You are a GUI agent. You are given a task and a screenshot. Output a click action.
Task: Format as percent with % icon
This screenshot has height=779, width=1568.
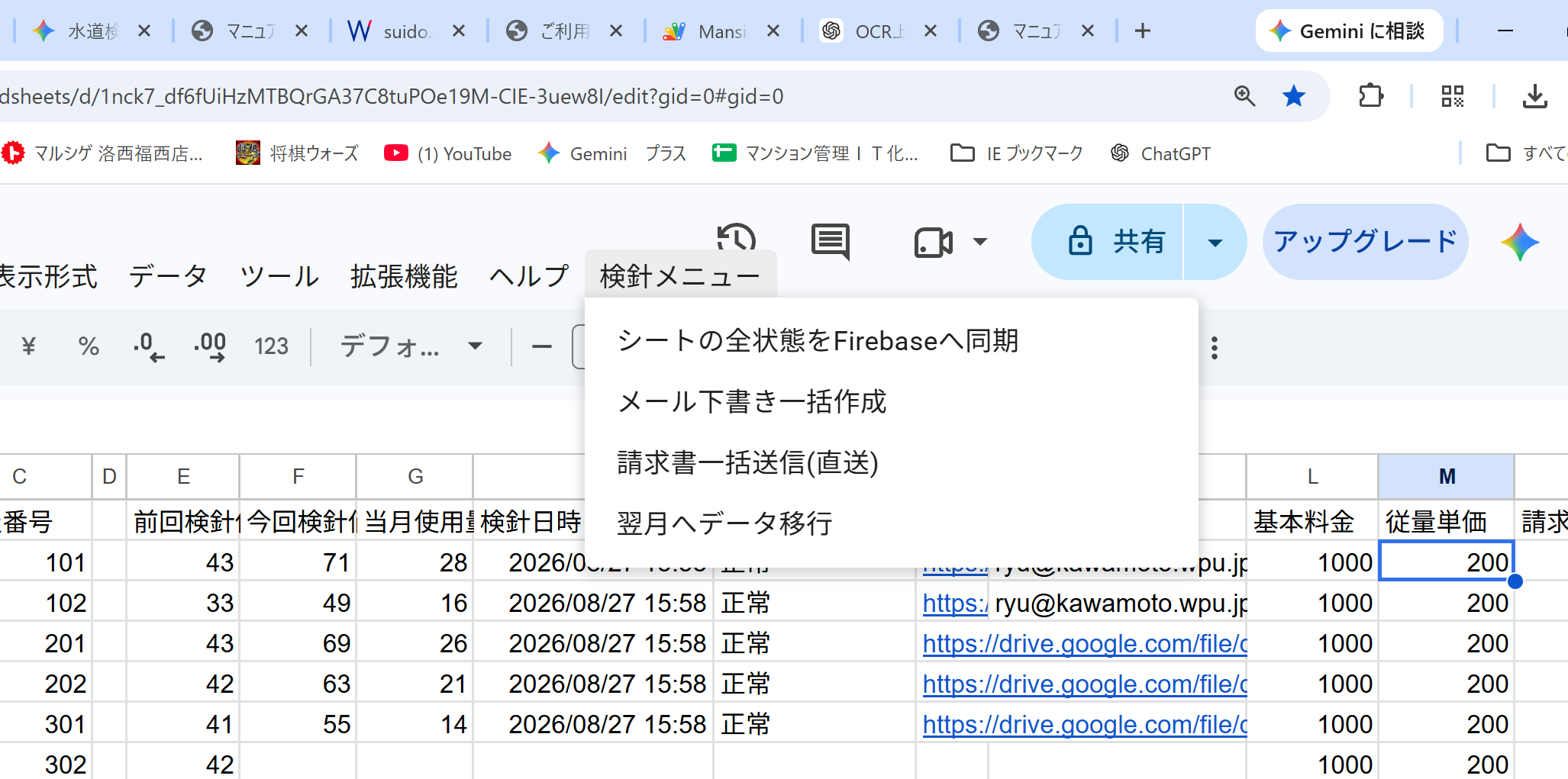coord(89,346)
